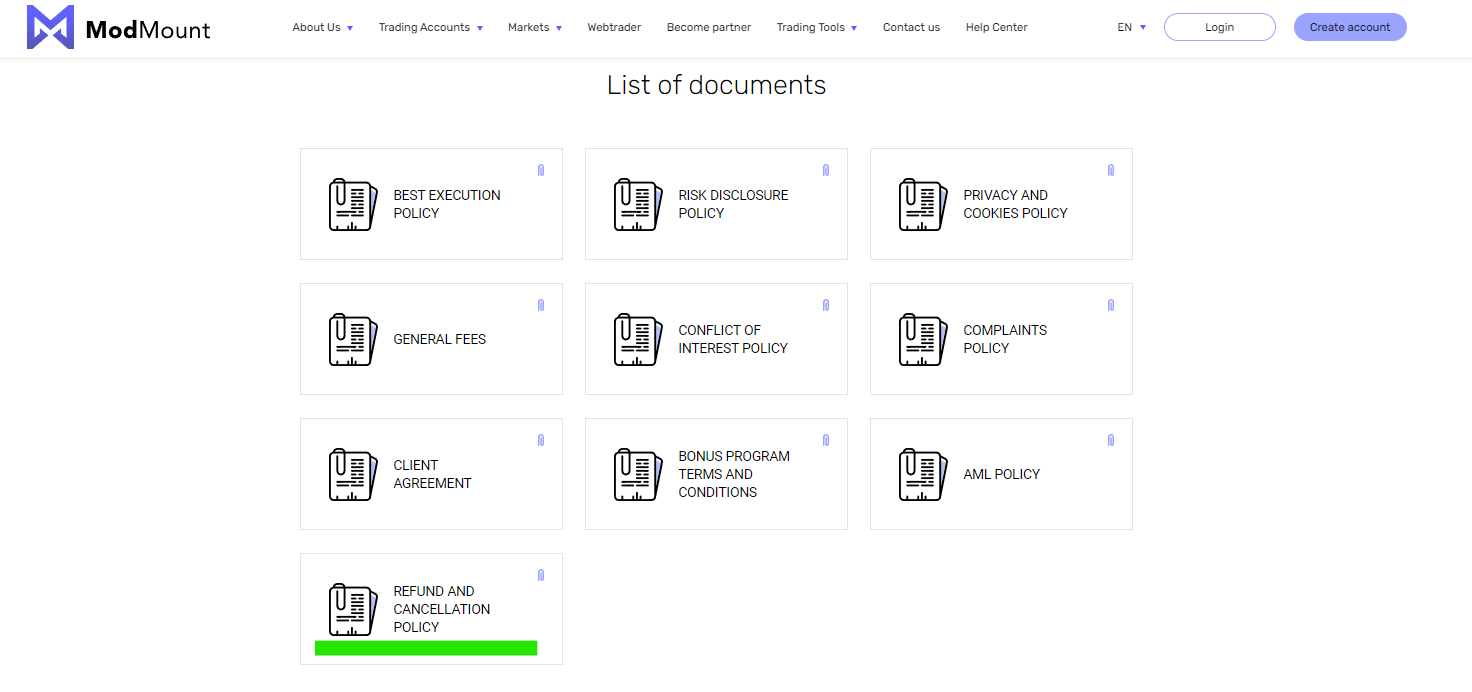Click paperclip icon on Refund and Cancellation card

(541, 575)
